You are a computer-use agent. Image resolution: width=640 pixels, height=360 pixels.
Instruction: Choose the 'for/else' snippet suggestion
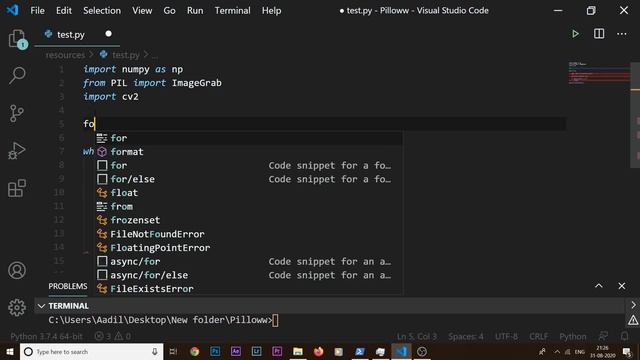pos(249,179)
